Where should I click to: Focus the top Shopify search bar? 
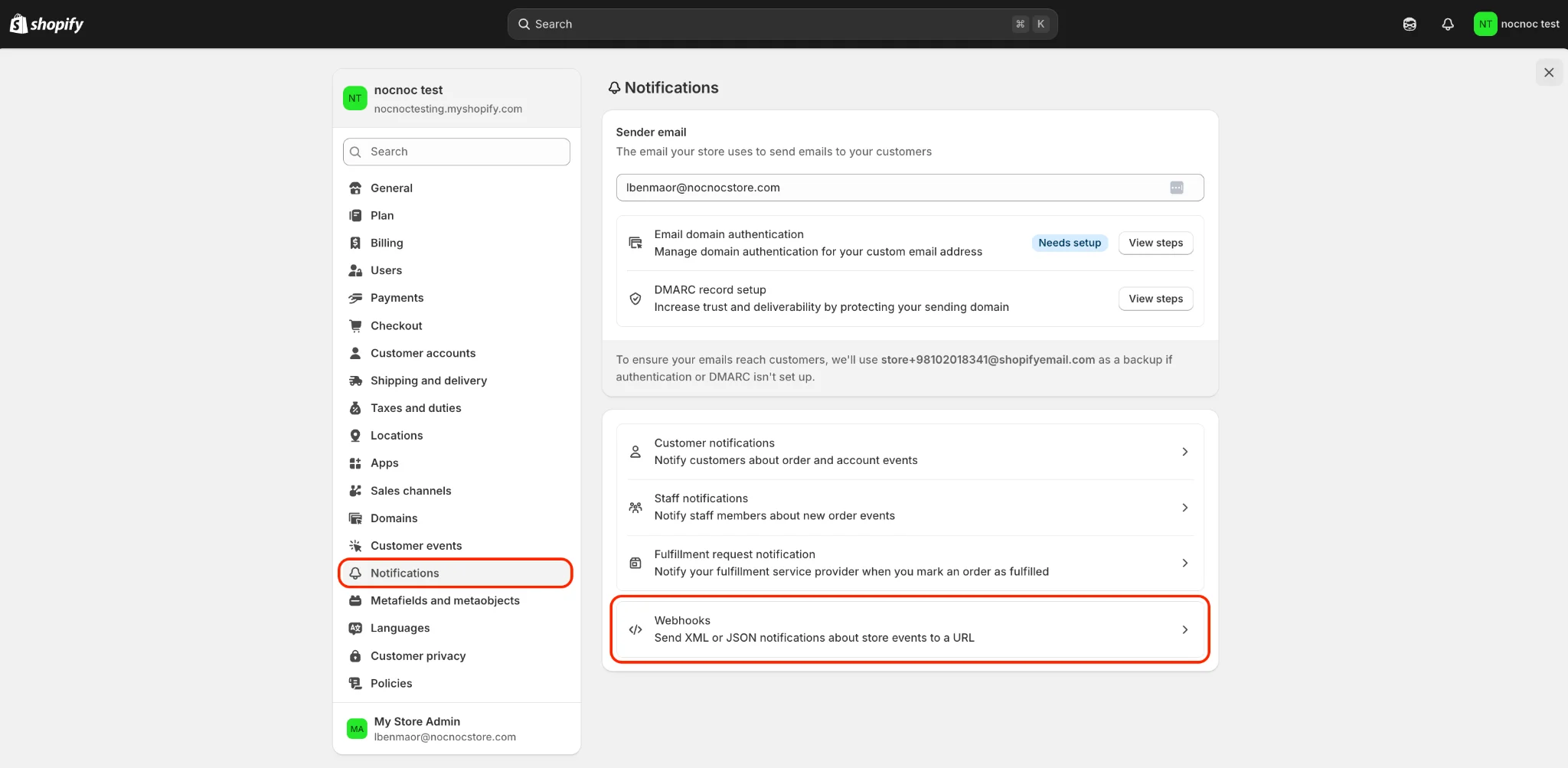(x=782, y=24)
